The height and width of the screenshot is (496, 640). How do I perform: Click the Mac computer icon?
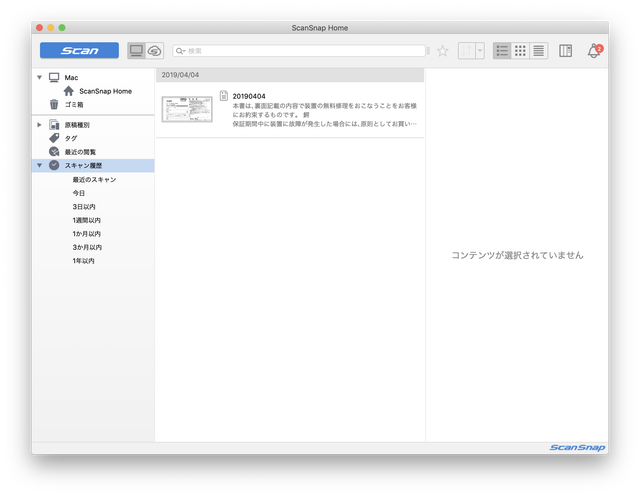coord(54,77)
